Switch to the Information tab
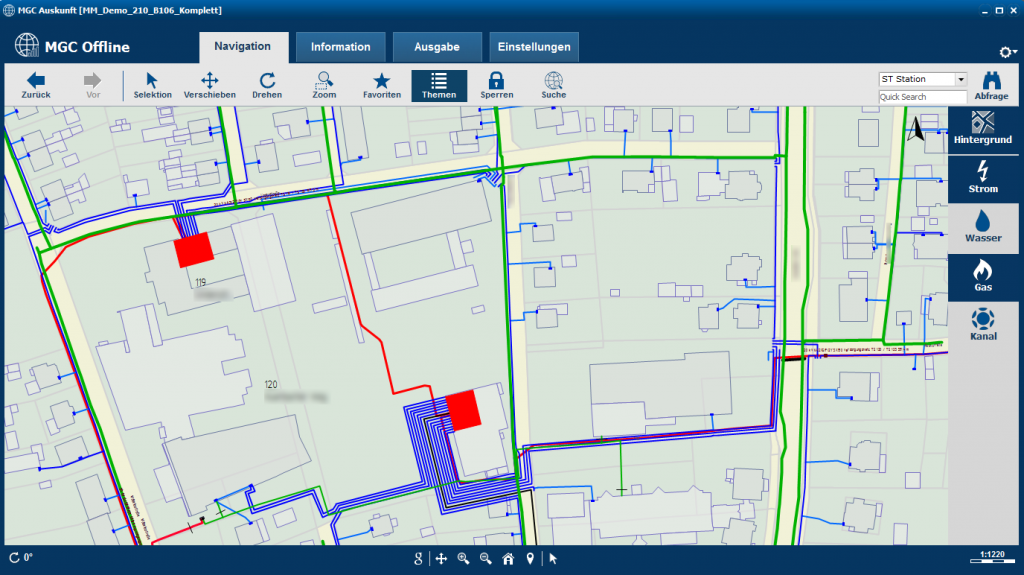The width and height of the screenshot is (1024, 575). [340, 47]
